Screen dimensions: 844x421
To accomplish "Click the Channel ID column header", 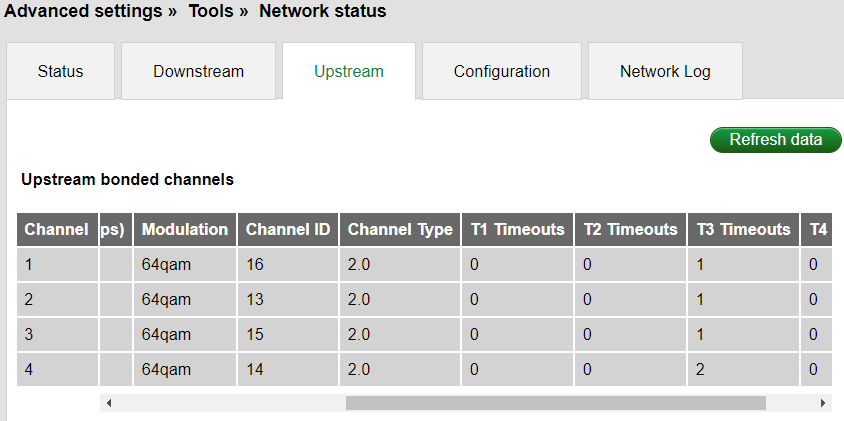I will click(x=288, y=229).
